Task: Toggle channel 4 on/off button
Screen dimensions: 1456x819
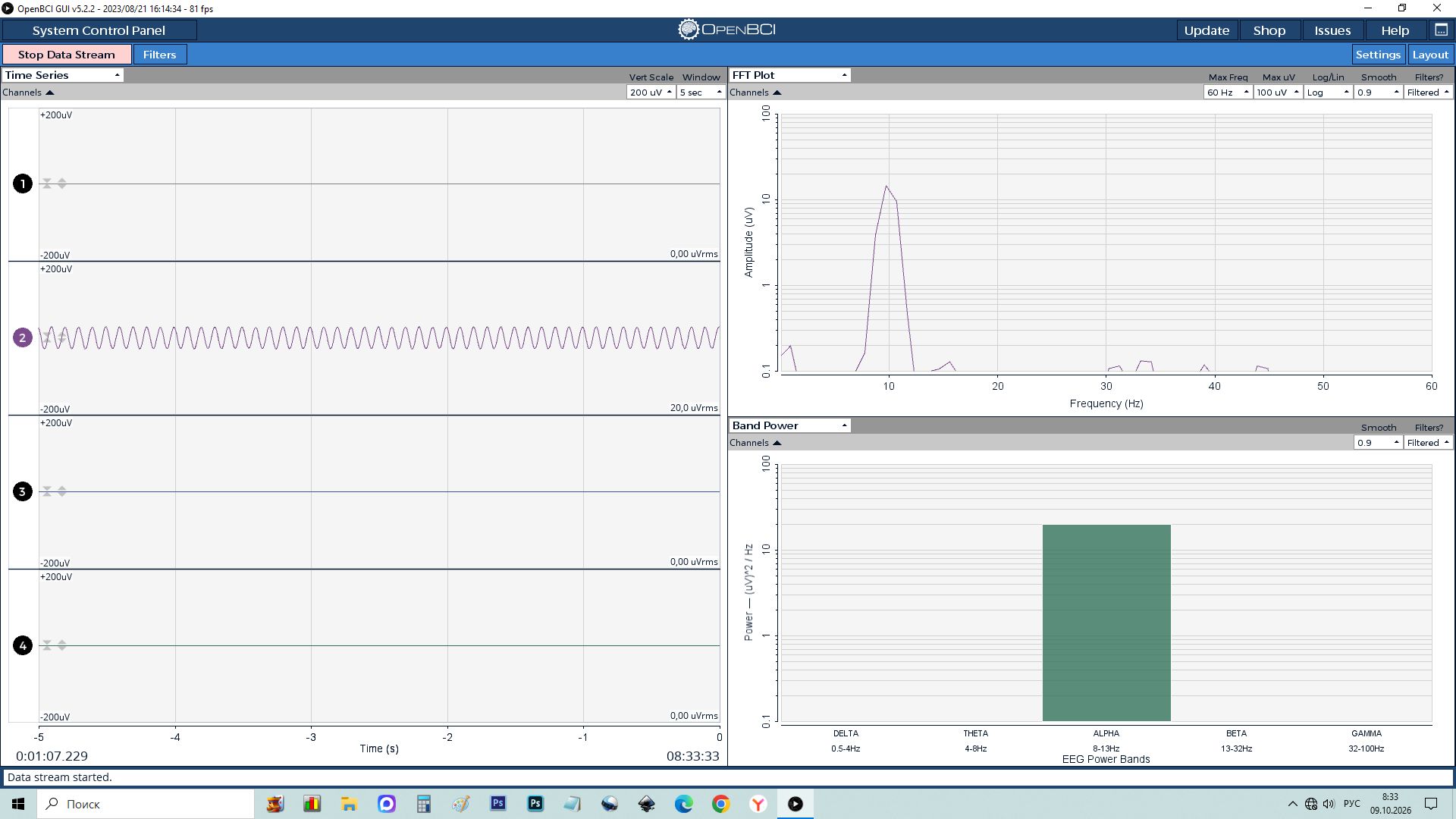Action: [23, 645]
